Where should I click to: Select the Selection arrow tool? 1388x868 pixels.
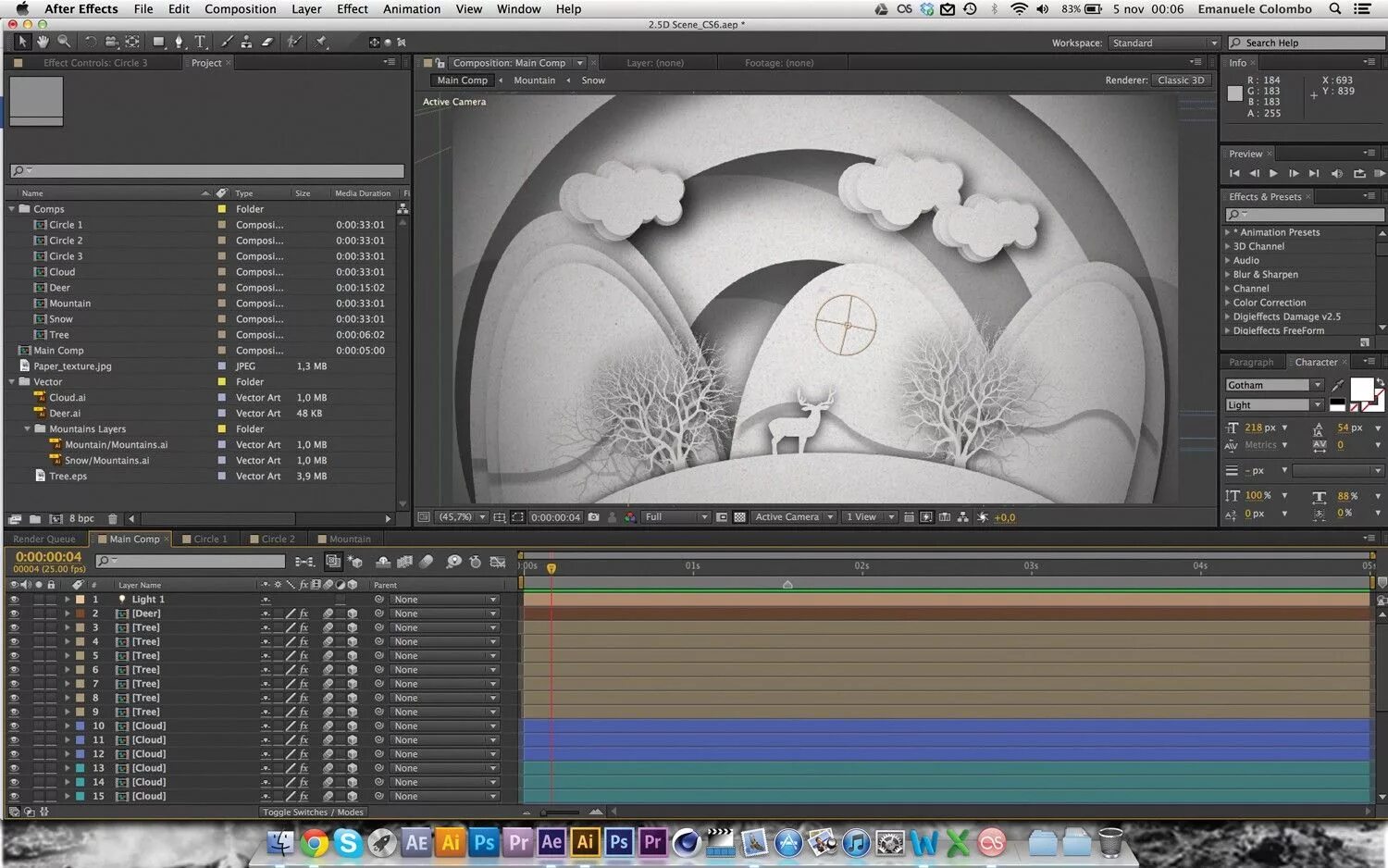21,42
